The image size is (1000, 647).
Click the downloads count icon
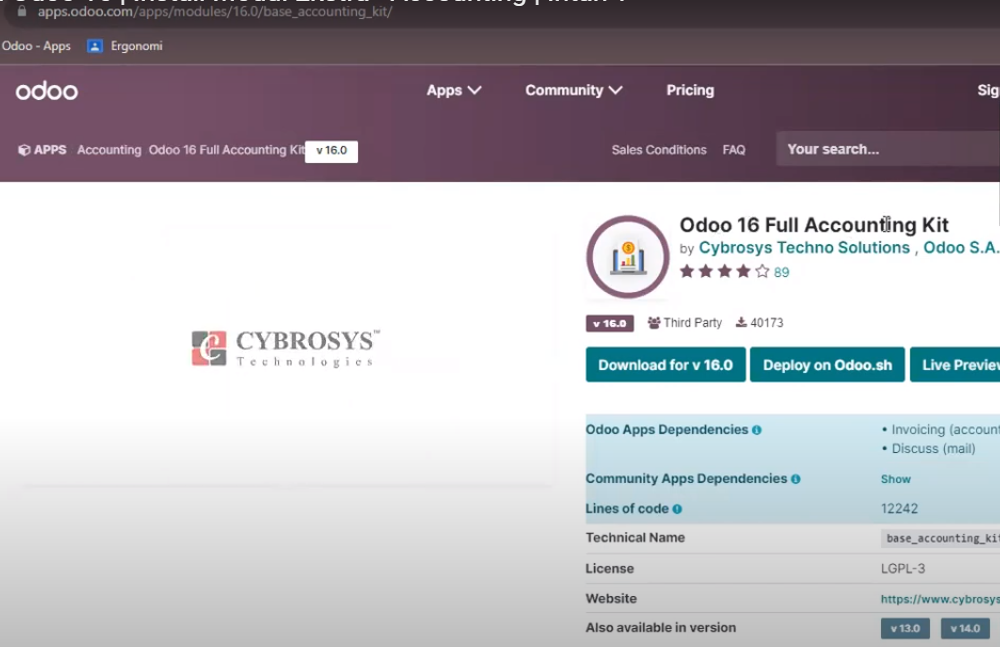pyautogui.click(x=739, y=322)
